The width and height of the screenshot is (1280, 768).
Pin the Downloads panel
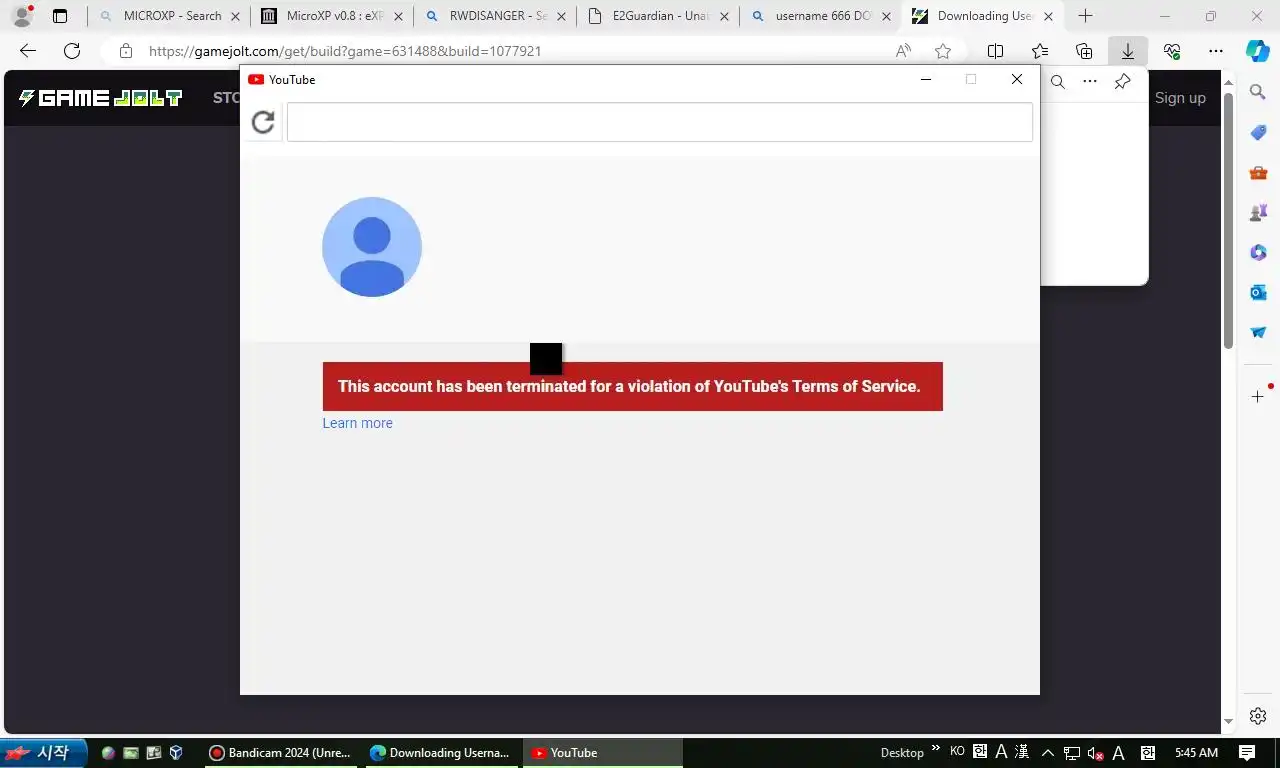point(1122,82)
